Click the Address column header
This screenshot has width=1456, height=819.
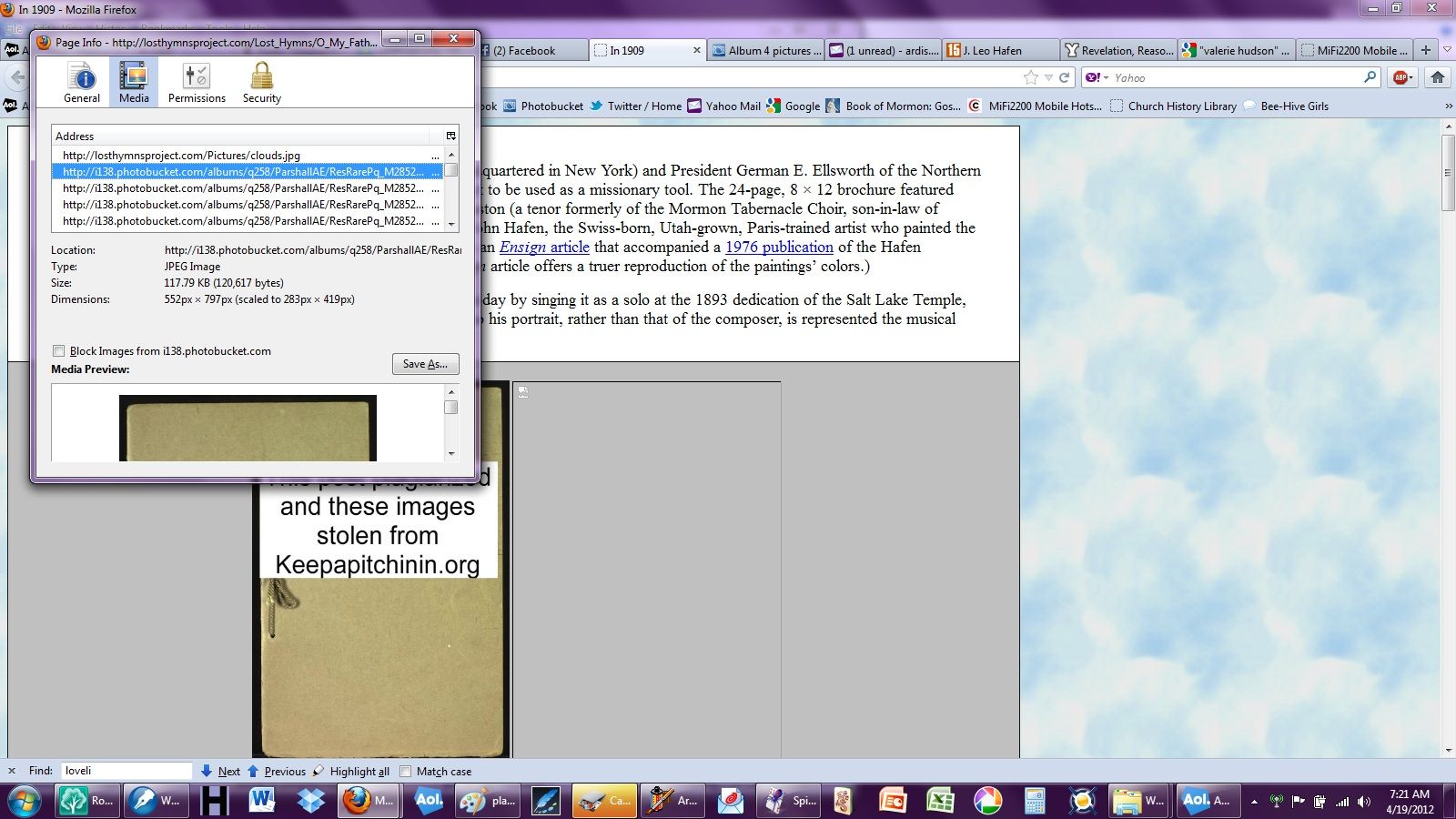pos(248,136)
